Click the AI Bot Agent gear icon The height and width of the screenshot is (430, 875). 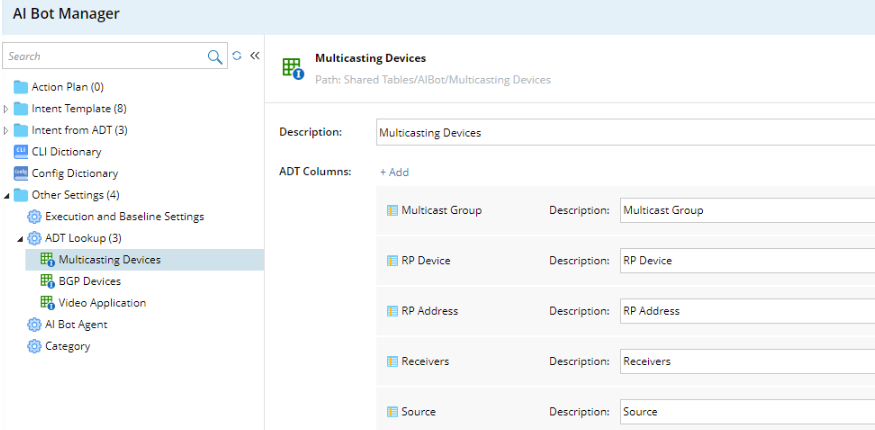pos(34,324)
